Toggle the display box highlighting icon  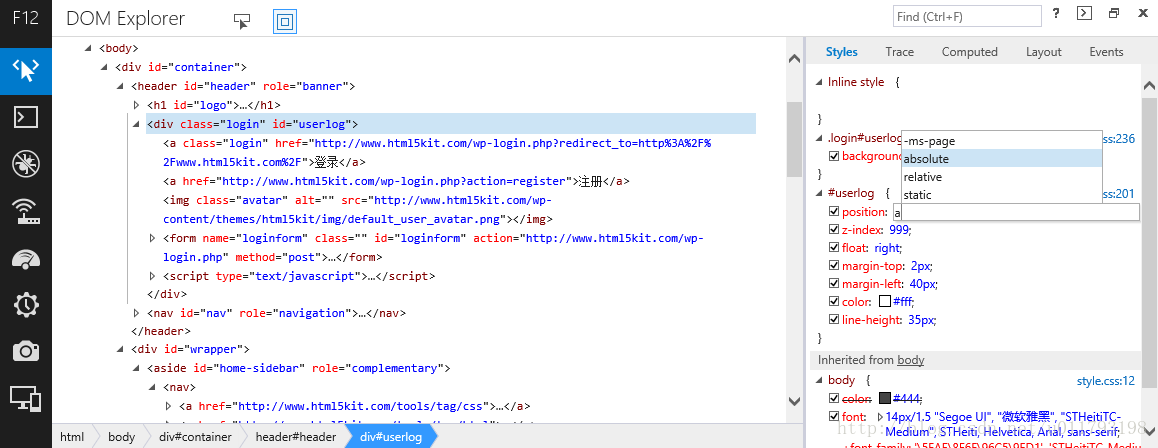point(284,21)
